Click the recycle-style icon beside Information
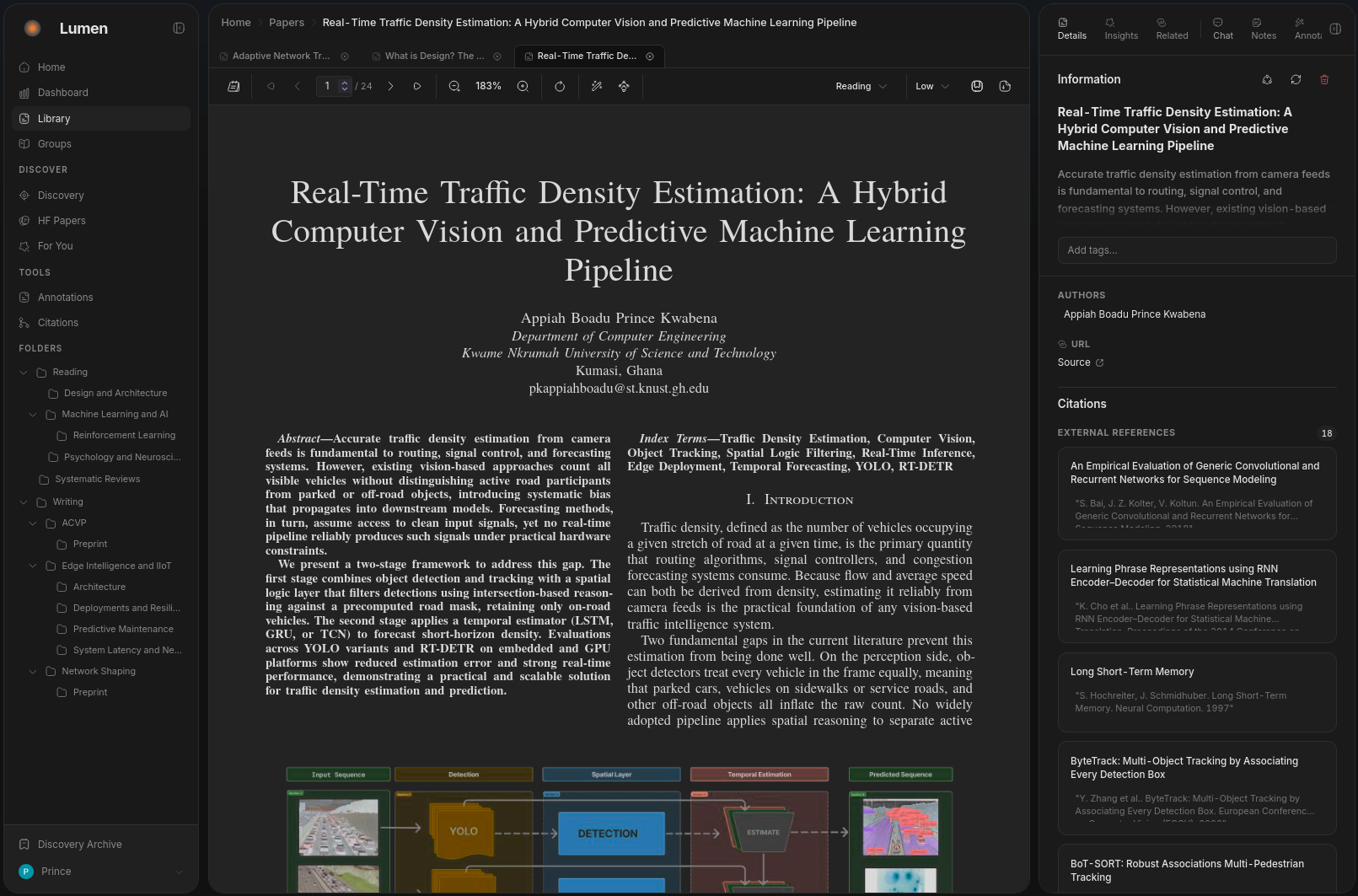 pyautogui.click(x=1267, y=79)
